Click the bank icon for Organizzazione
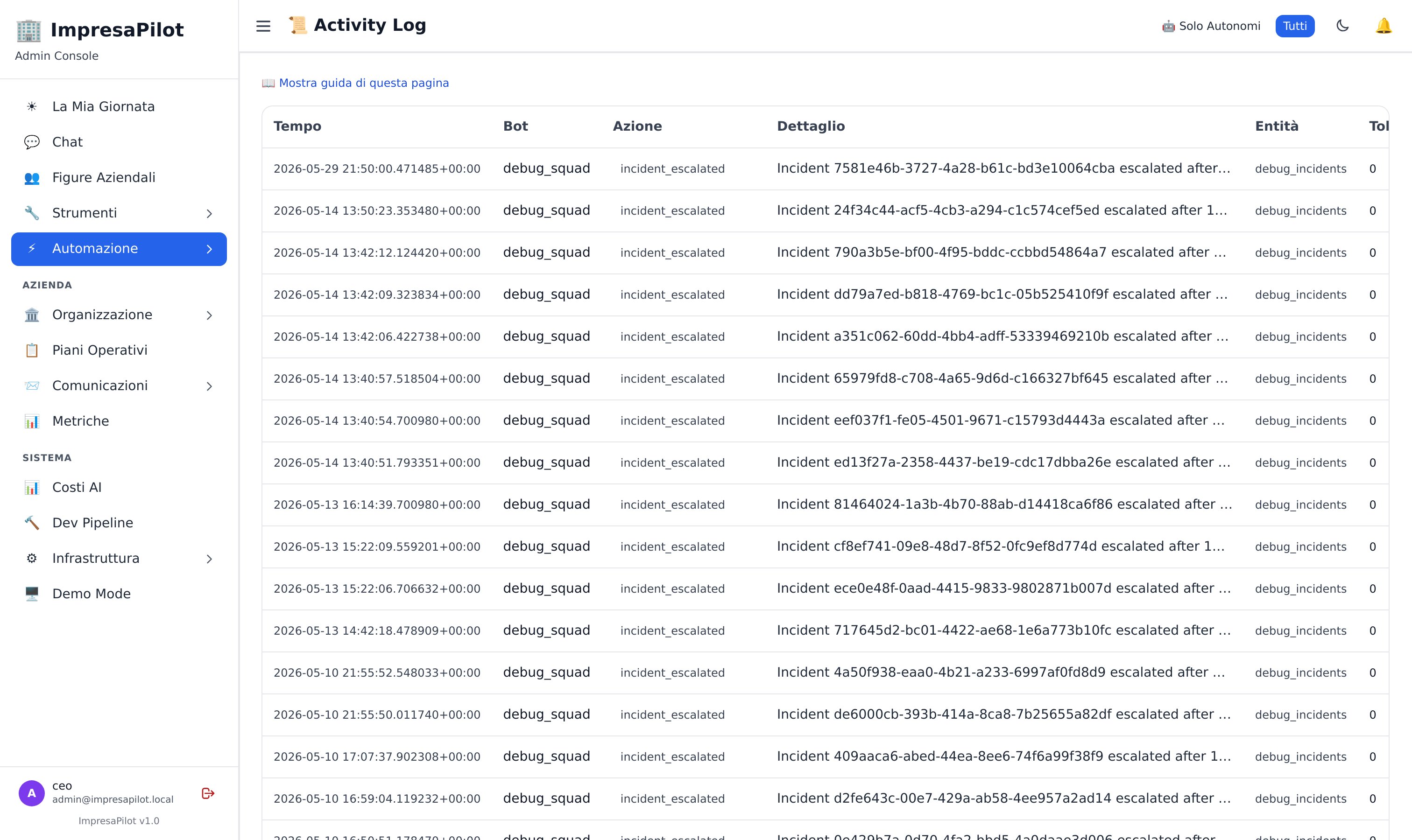Screen dimensions: 1412x840 32,315
